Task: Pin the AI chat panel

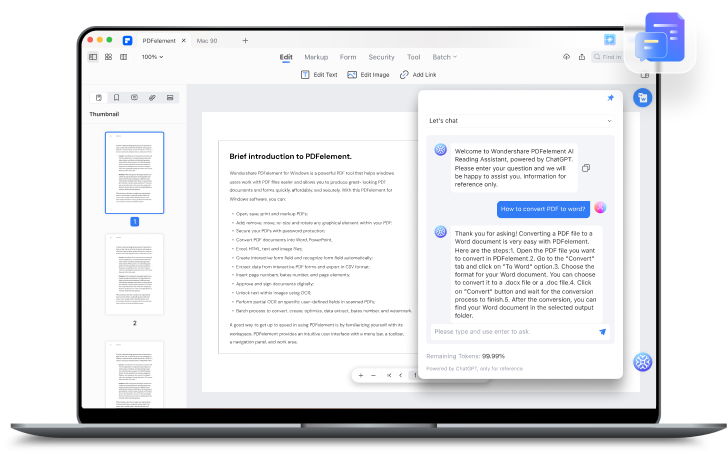Action: click(x=611, y=98)
